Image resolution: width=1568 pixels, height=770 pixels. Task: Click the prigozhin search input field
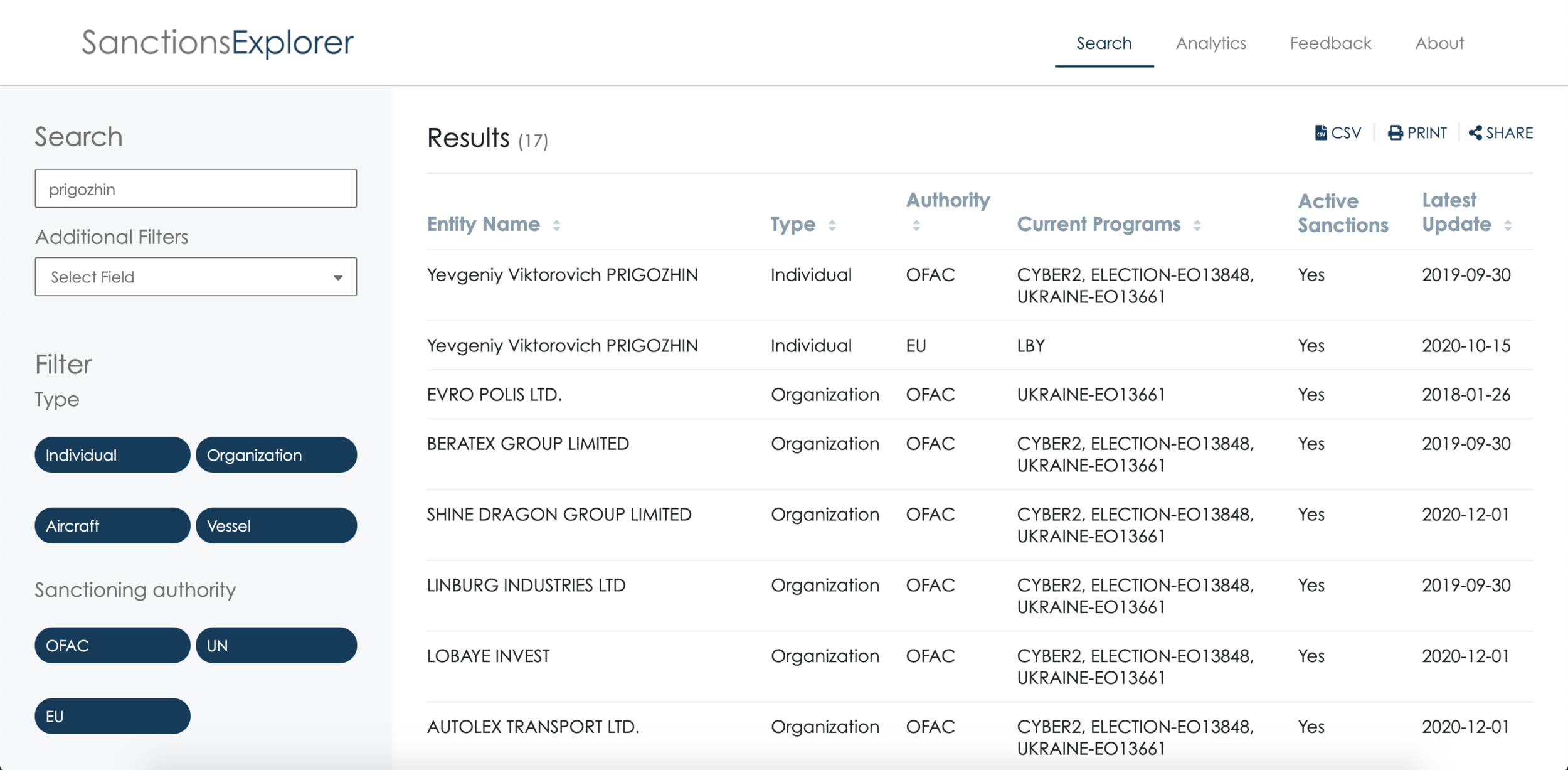(196, 188)
